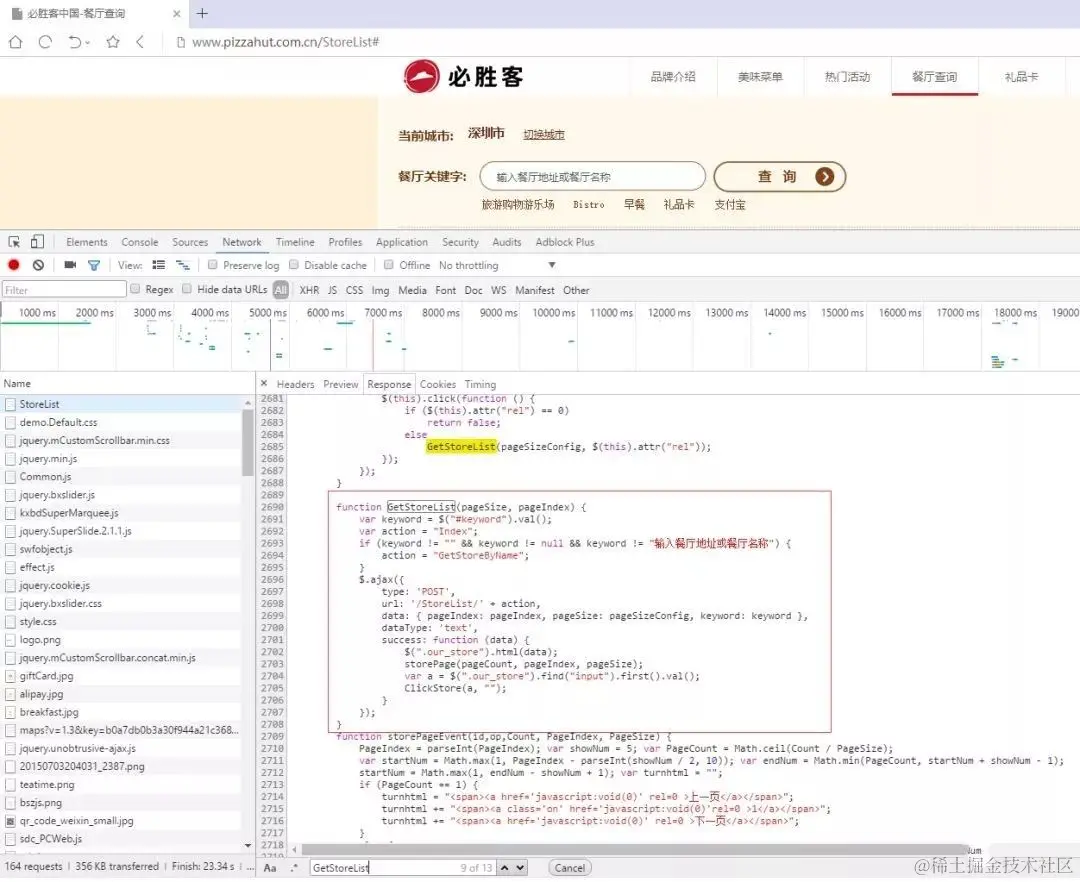Image resolution: width=1080 pixels, height=882 pixels.
Task: Open the Security tab
Action: (x=460, y=242)
